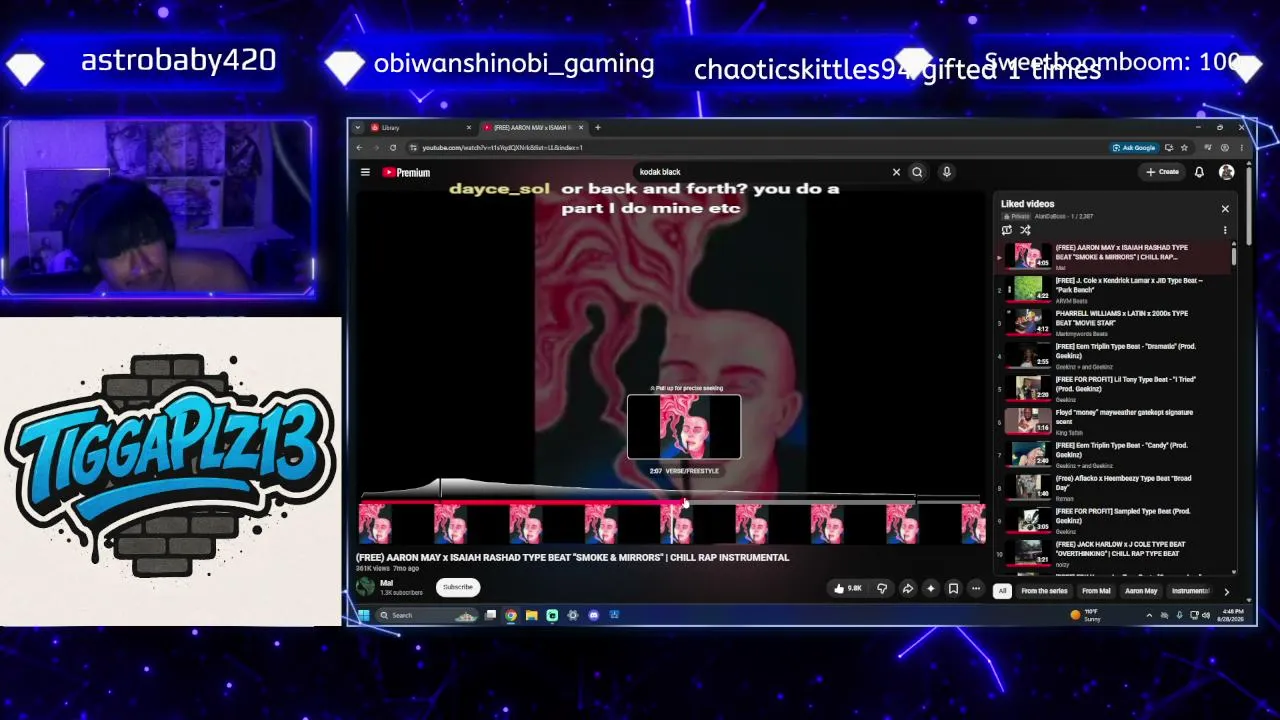
Task: Open the YouTube guide hamburger menu
Action: coord(365,172)
